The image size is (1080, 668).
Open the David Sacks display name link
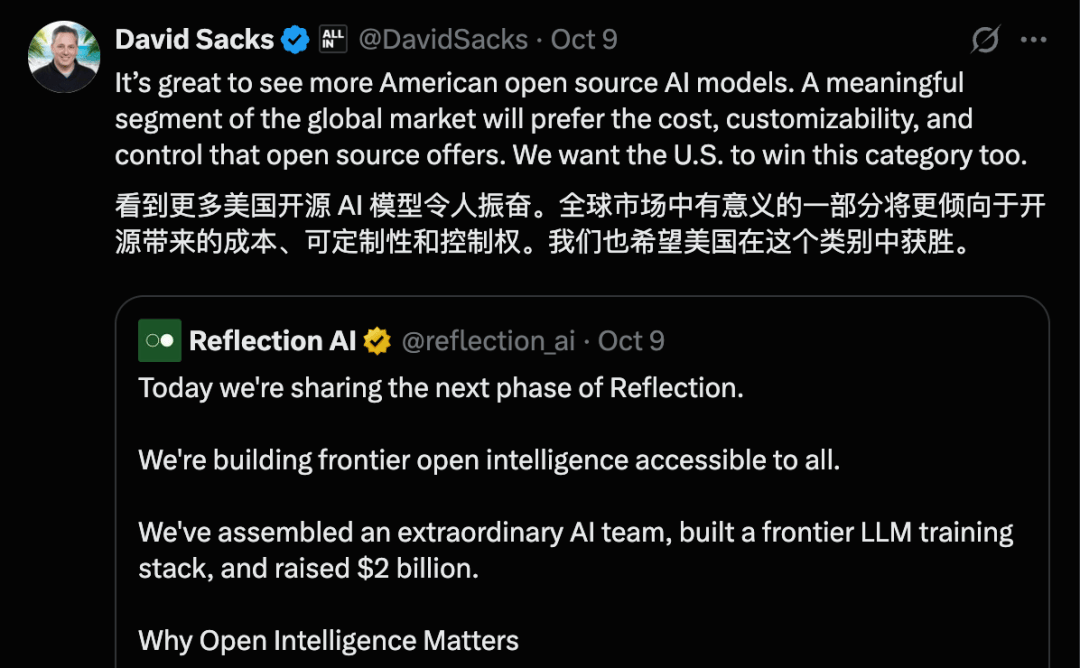click(x=194, y=40)
